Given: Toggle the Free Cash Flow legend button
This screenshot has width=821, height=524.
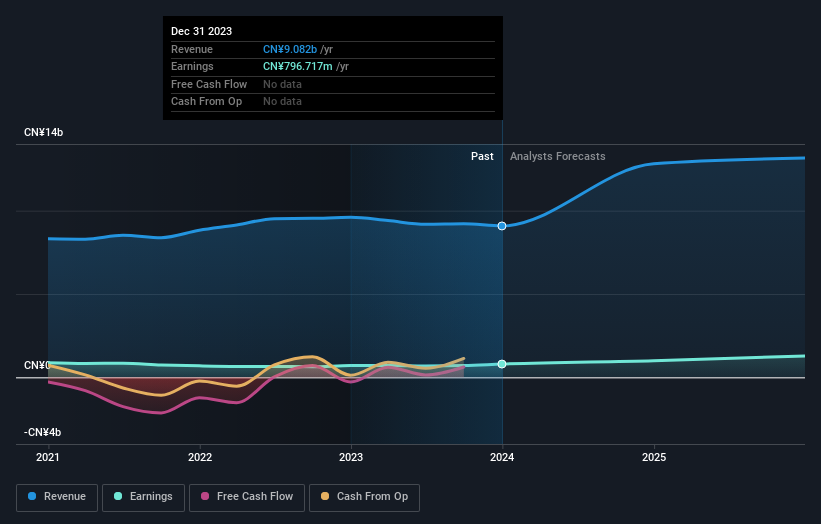Looking at the screenshot, I should (x=247, y=497).
